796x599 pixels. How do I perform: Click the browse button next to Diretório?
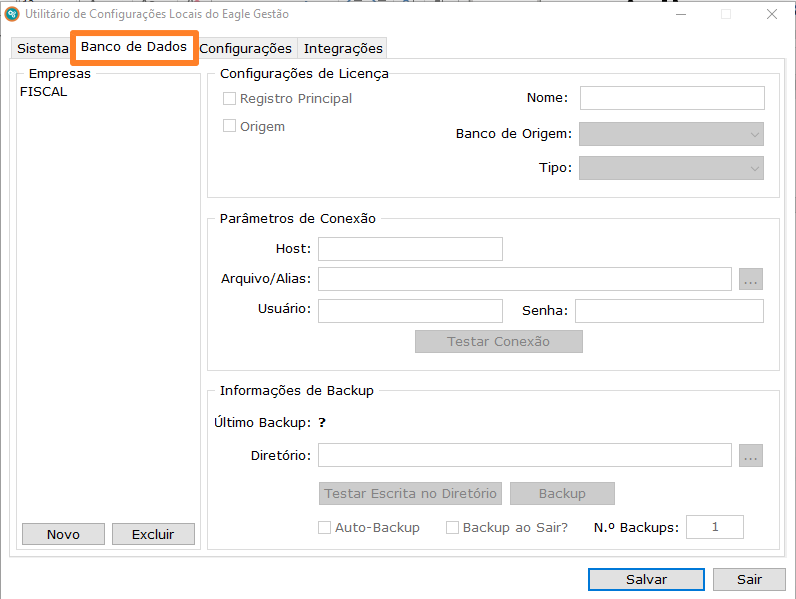click(x=751, y=456)
